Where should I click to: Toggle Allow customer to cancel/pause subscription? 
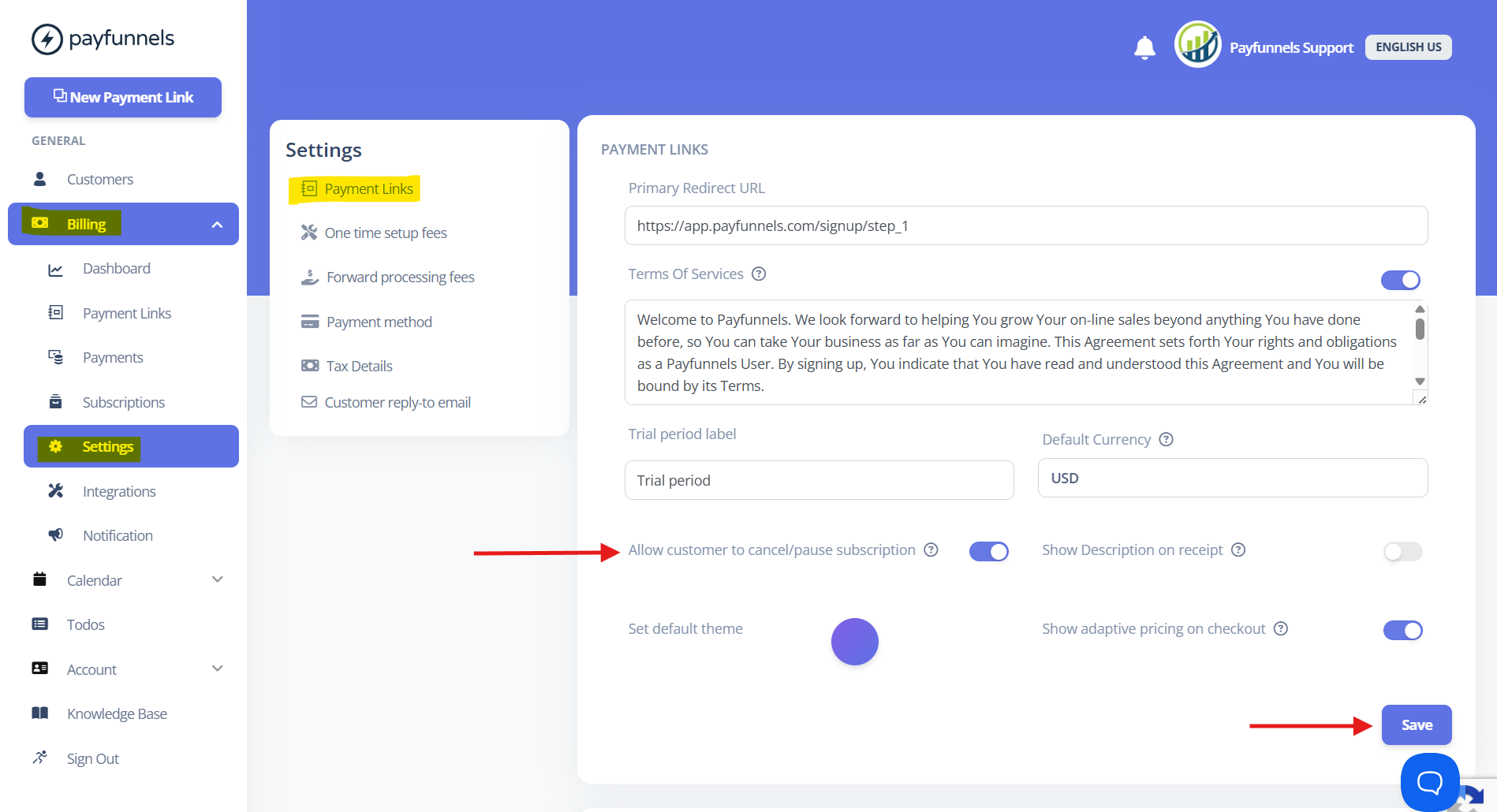(x=989, y=551)
